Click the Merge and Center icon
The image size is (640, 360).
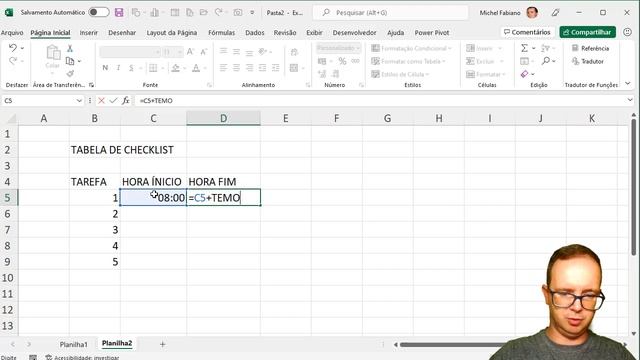tap(294, 68)
